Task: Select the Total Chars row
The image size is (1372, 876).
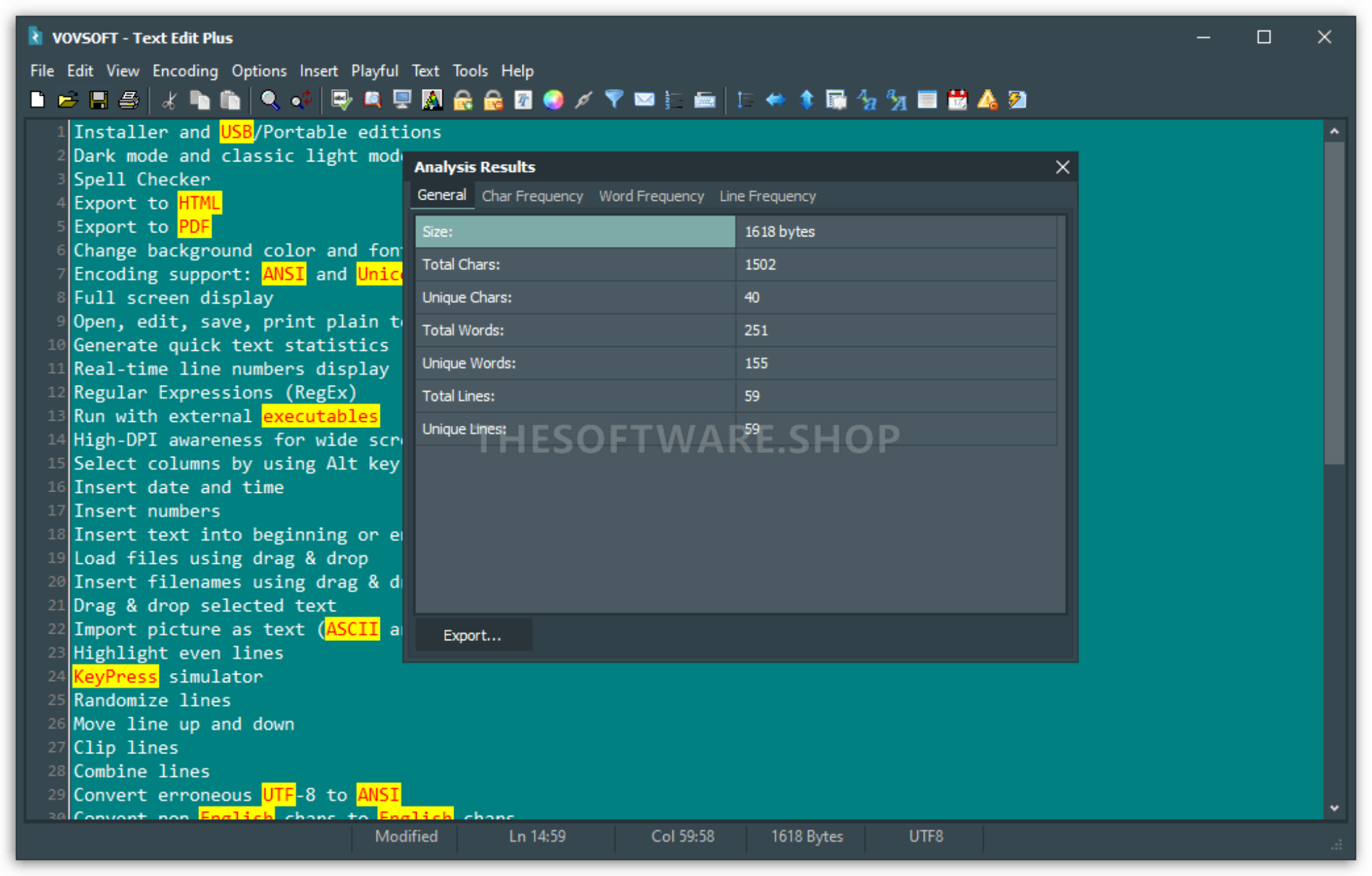Action: pos(736,265)
